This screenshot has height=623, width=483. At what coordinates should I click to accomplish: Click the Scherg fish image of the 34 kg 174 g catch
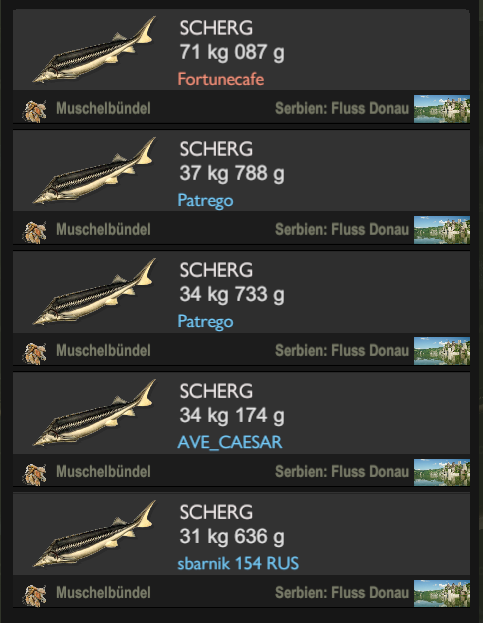click(x=94, y=413)
